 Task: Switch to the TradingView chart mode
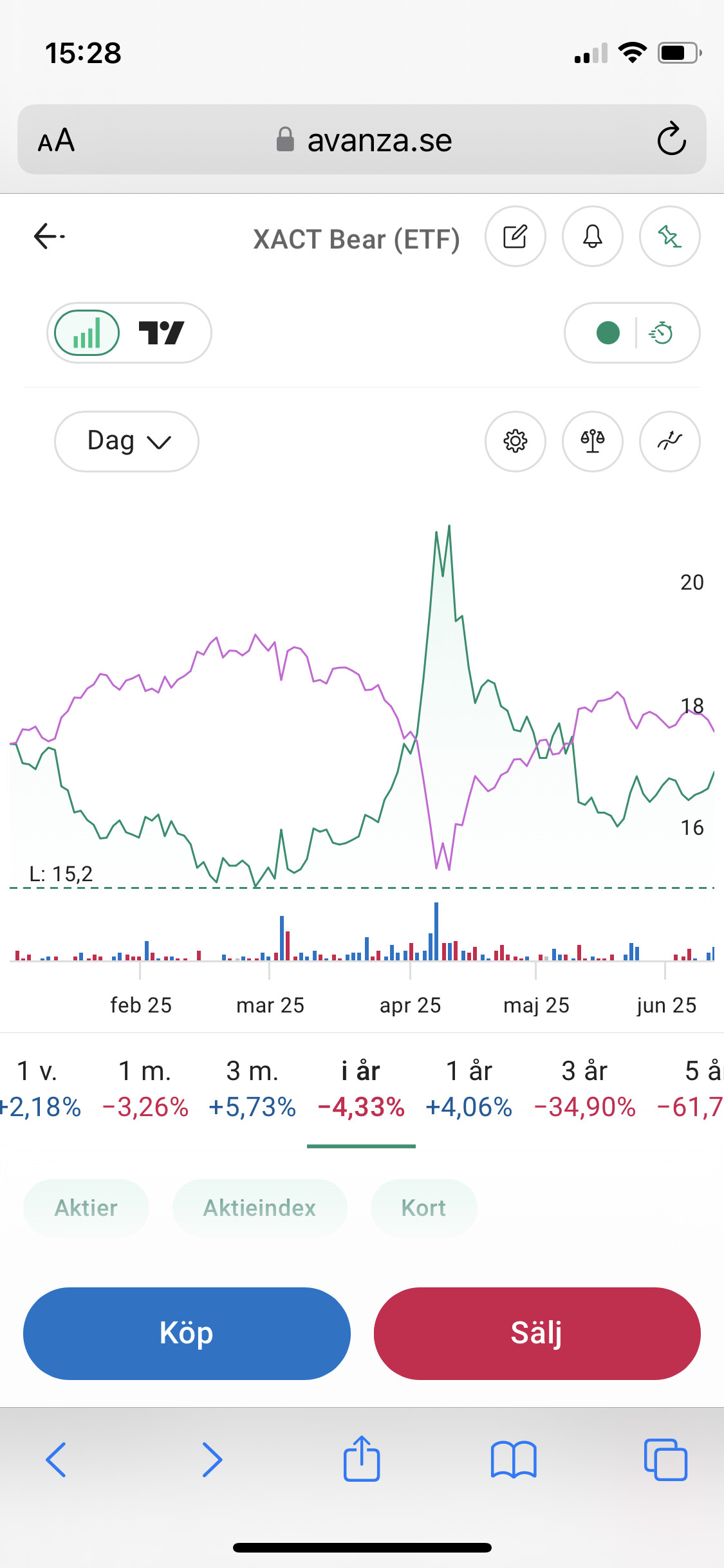162,333
